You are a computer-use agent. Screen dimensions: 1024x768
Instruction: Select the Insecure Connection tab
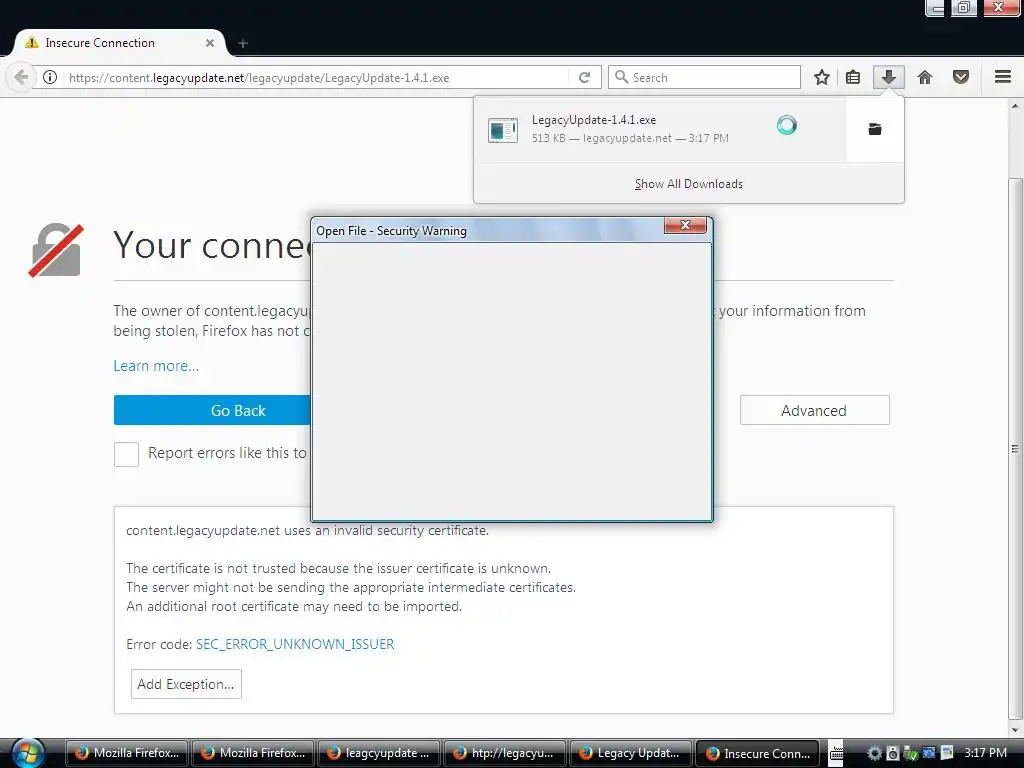click(120, 43)
